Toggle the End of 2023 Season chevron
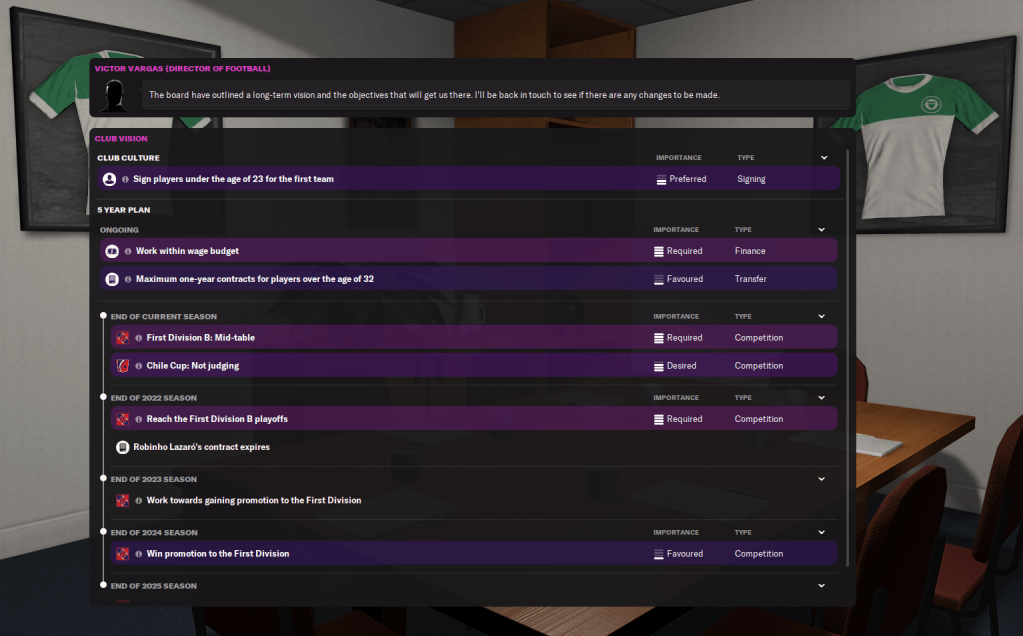Screen dimensions: 1023x636 (x=821, y=479)
